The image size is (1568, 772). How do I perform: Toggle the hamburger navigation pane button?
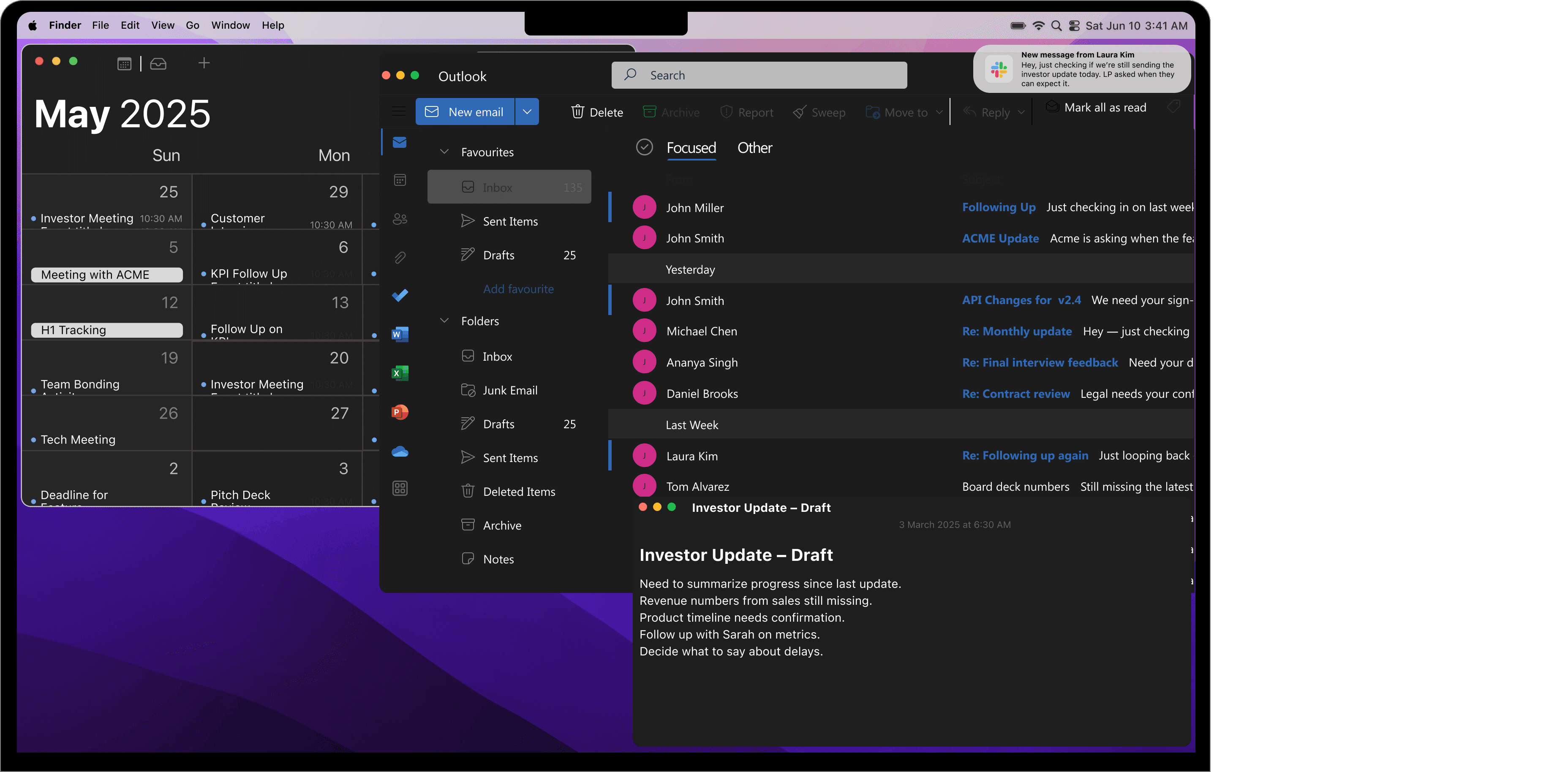[x=399, y=111]
